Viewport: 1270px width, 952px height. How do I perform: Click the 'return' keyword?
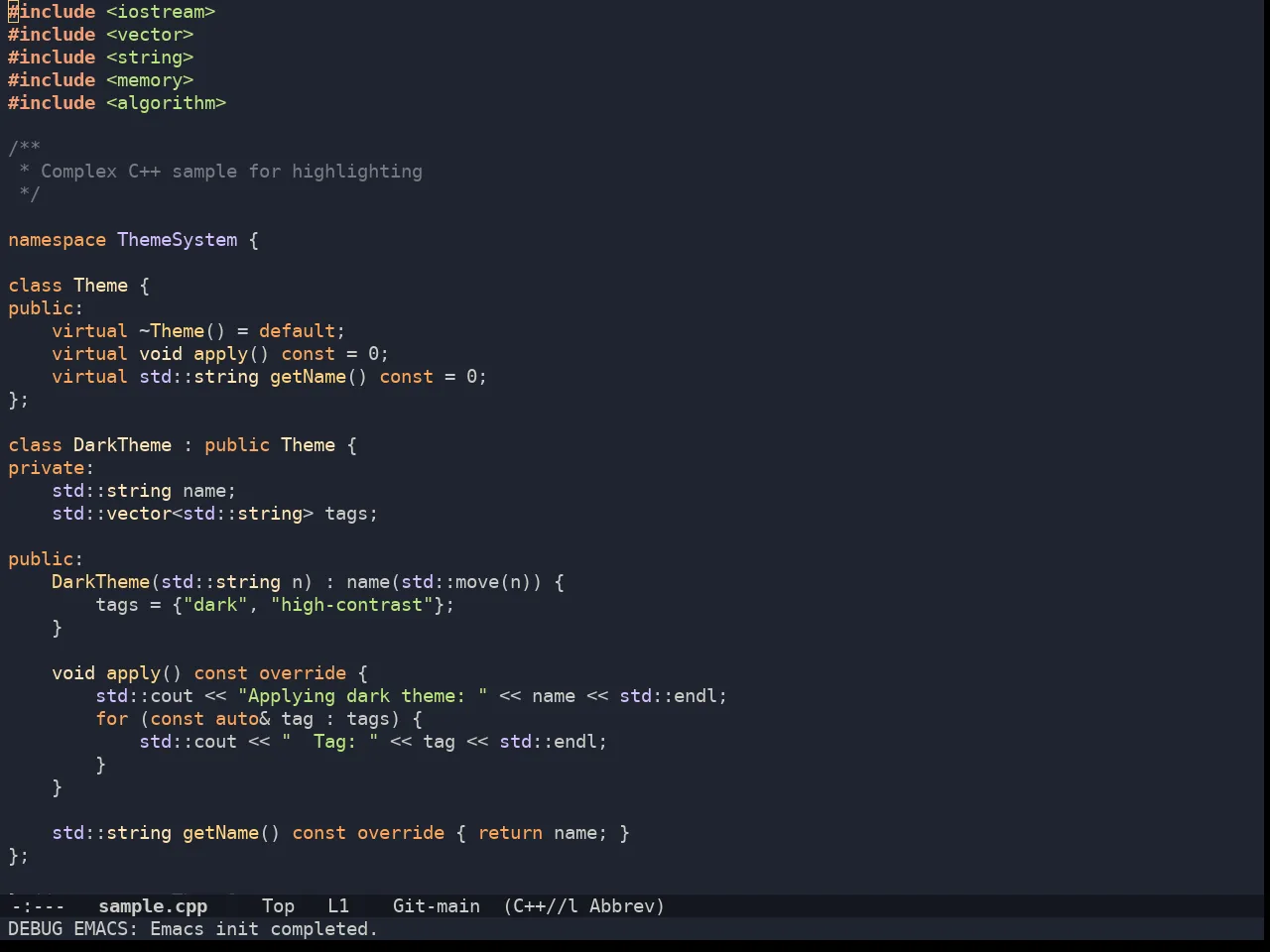click(x=511, y=833)
